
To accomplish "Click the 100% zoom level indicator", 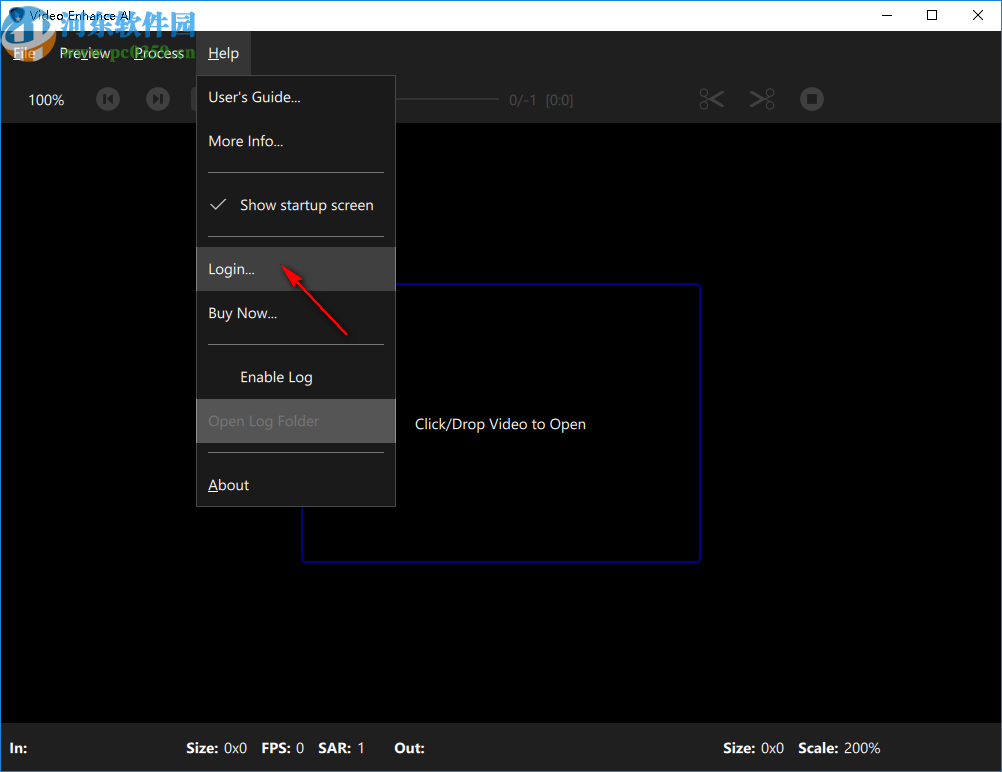I will (x=45, y=100).
